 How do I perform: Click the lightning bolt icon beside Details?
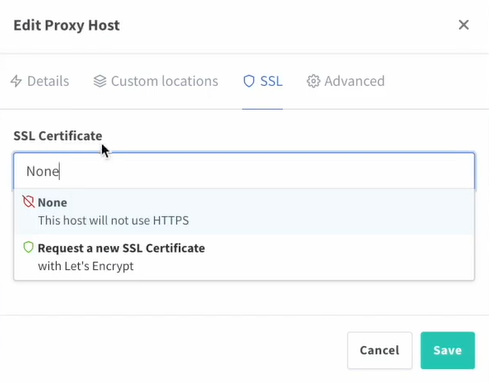point(16,81)
